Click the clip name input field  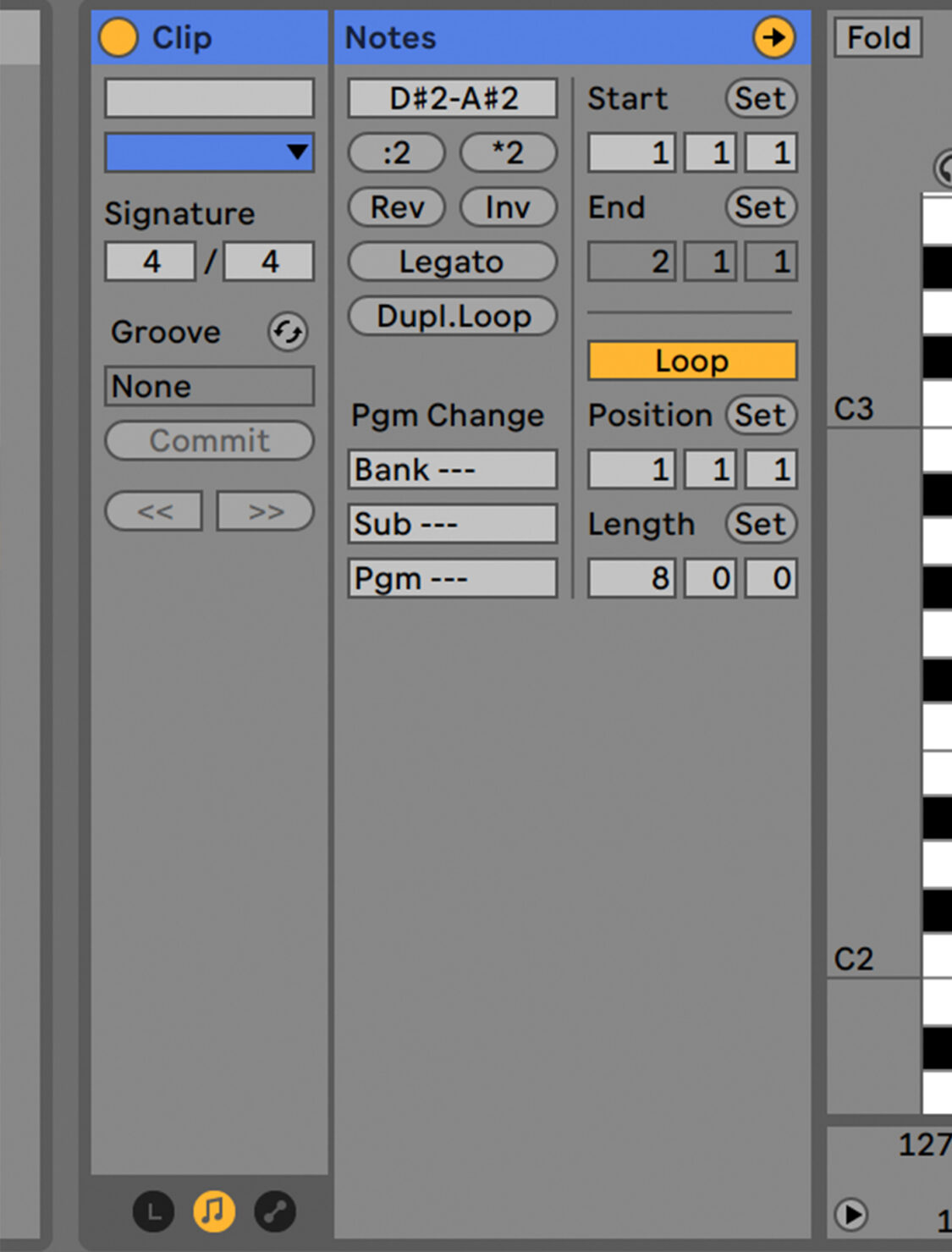click(x=209, y=98)
